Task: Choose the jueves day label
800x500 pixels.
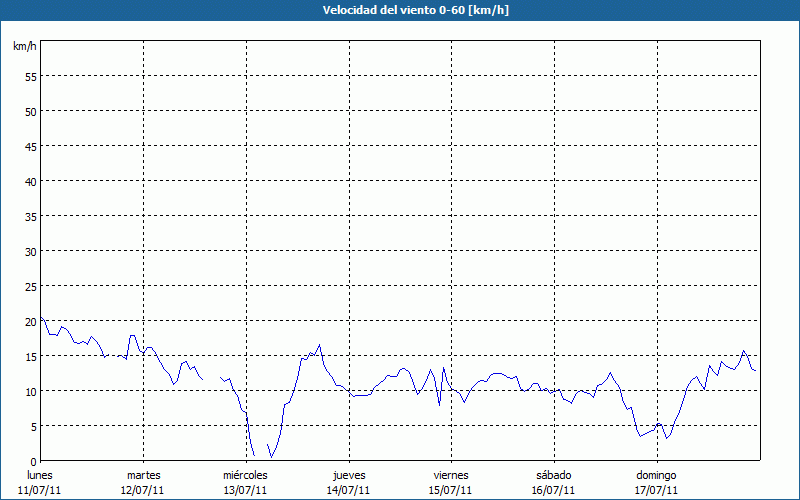Action: click(x=349, y=475)
